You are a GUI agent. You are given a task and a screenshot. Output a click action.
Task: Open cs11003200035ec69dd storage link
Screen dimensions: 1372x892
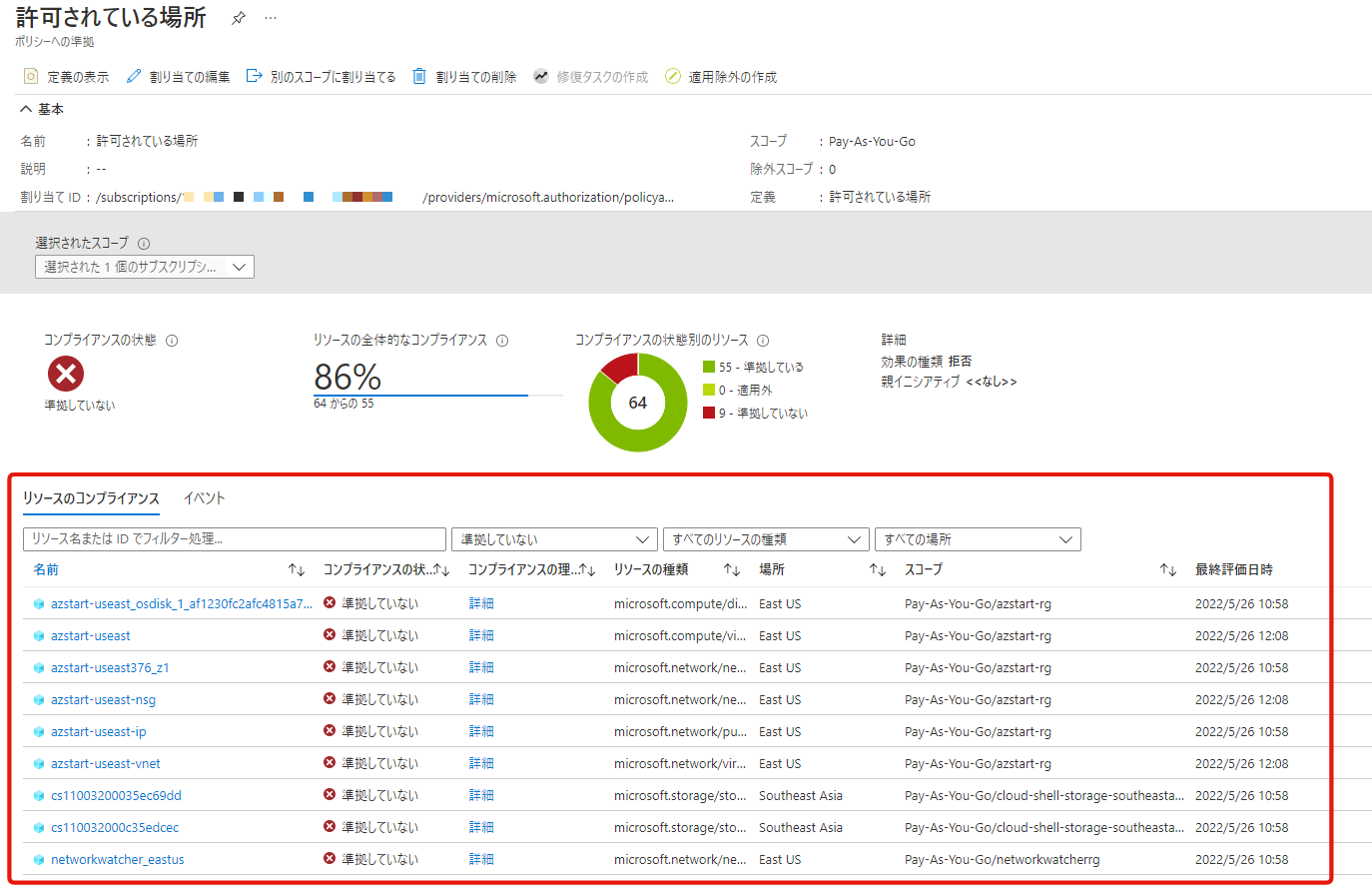point(117,796)
